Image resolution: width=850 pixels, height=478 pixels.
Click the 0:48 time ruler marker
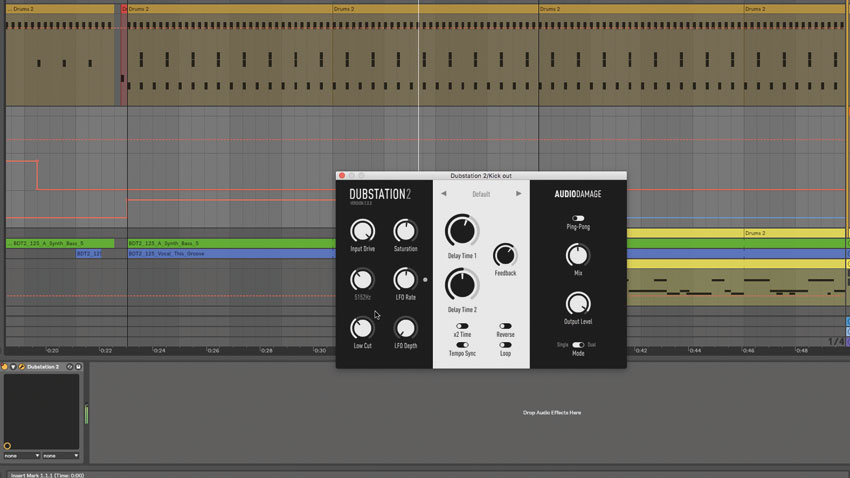coord(801,351)
